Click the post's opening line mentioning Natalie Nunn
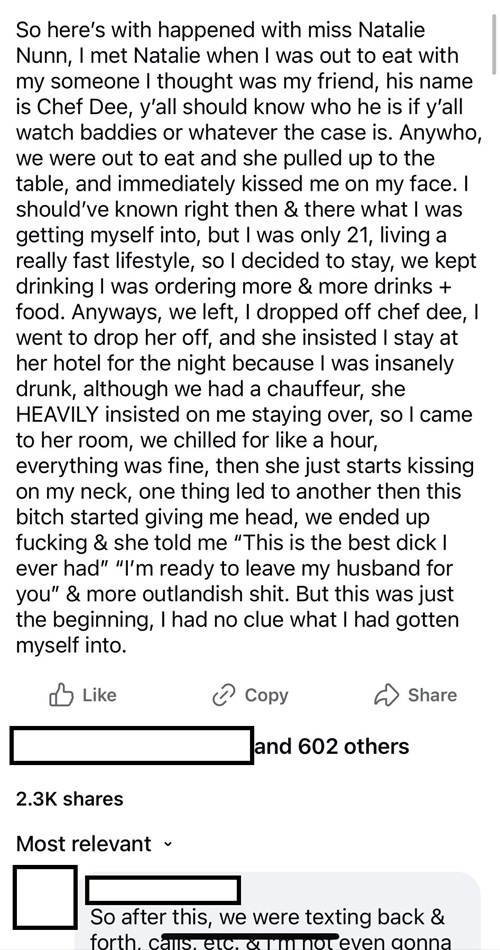Image resolution: width=500 pixels, height=950 pixels. [220, 29]
